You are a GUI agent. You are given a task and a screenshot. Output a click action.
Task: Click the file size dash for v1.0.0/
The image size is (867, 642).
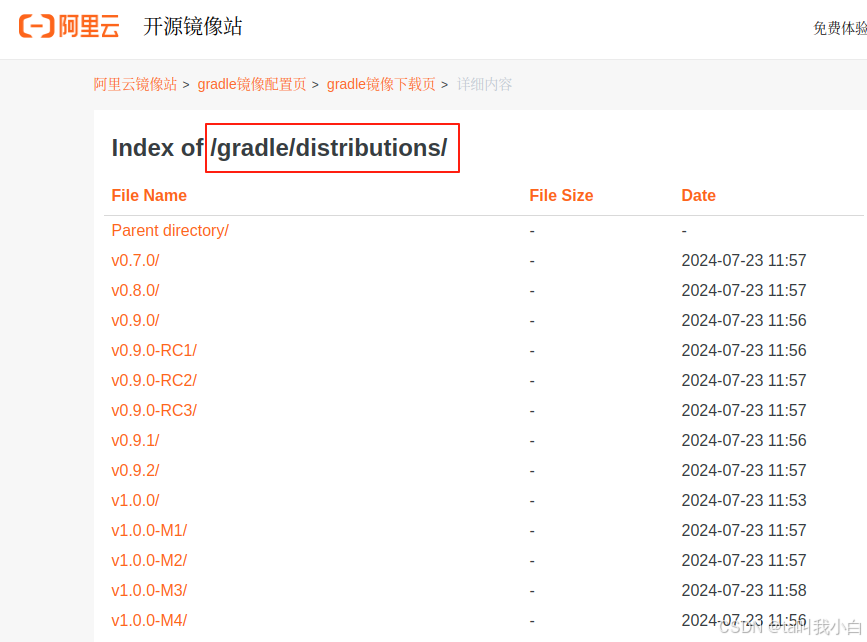[532, 501]
